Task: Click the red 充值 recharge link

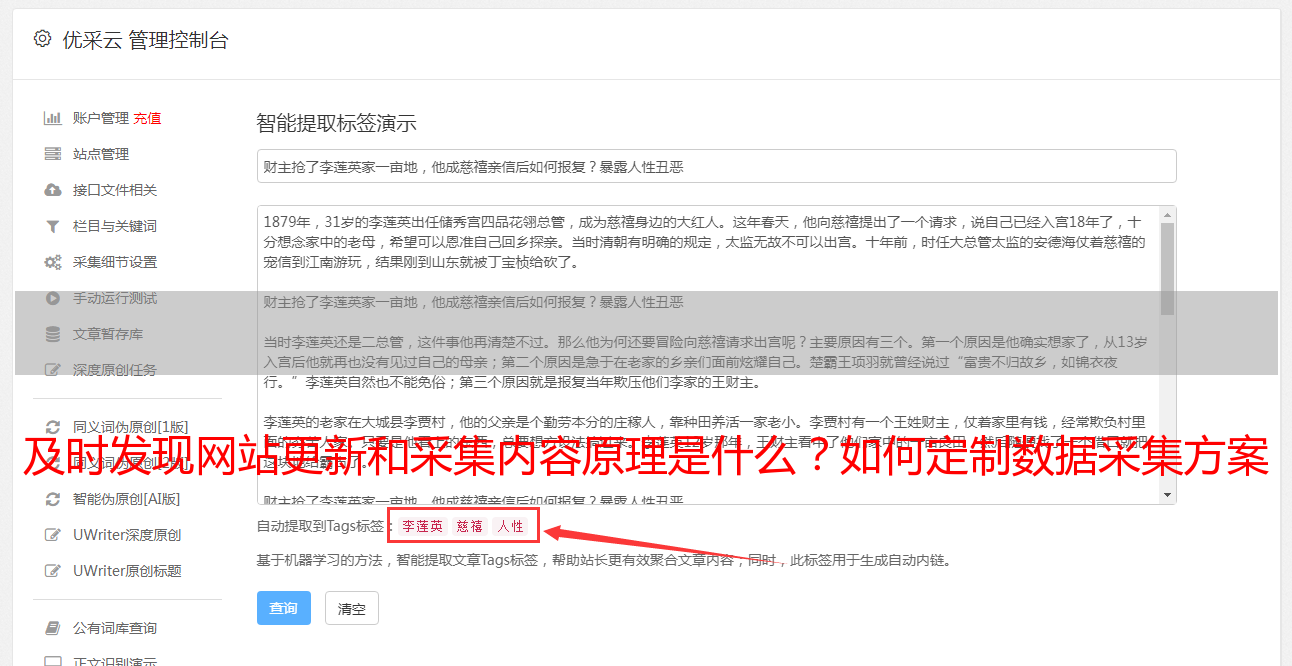Action: (x=147, y=118)
